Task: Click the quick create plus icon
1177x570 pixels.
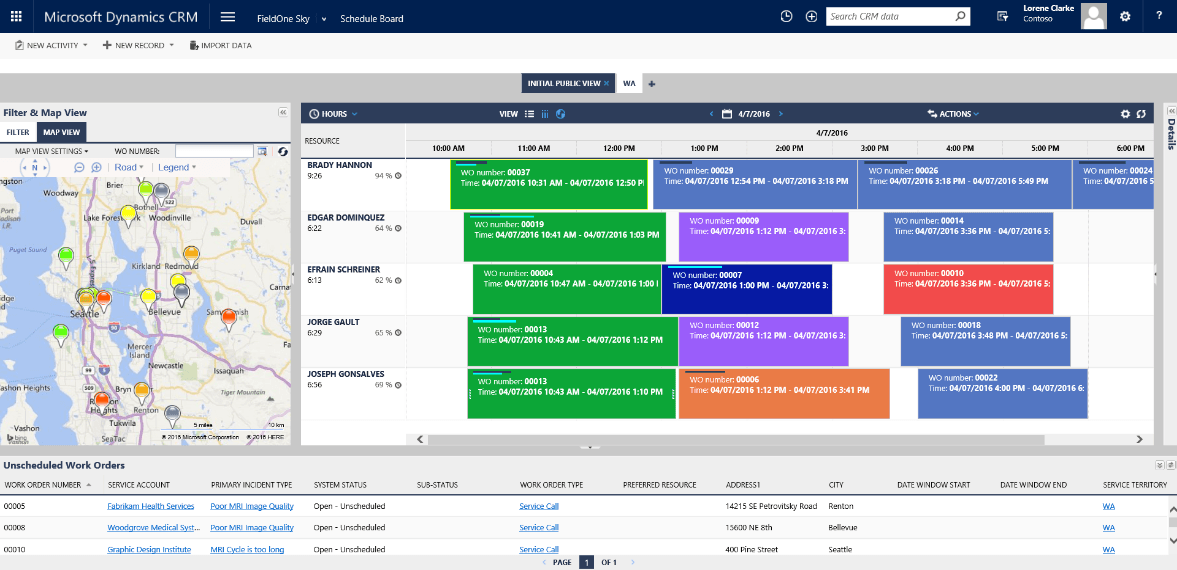Action: [811, 17]
